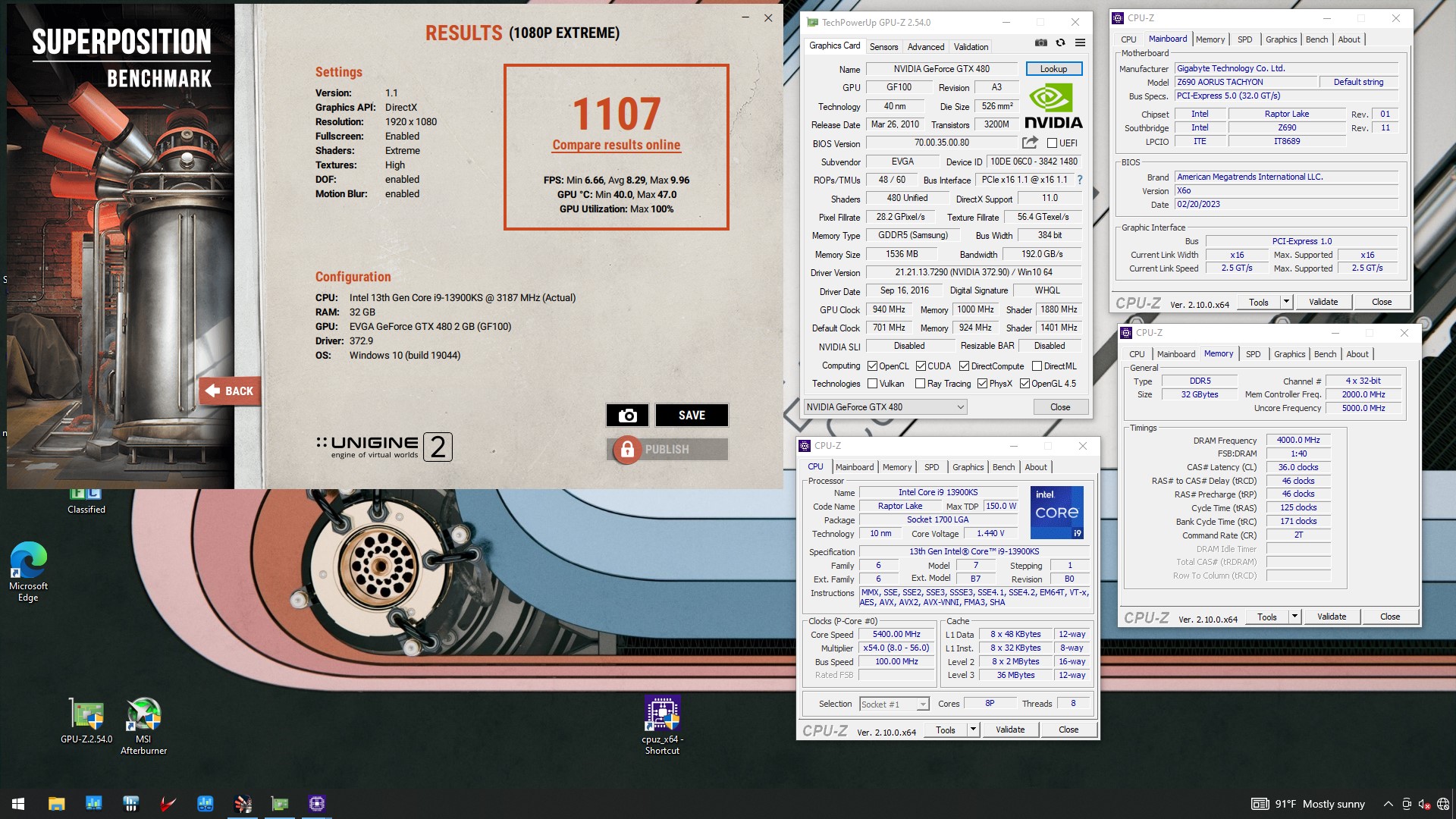This screenshot has height=819, width=1456.
Task: Click the Intel Core i9 logo in CPU-Z
Action: pyautogui.click(x=1056, y=513)
